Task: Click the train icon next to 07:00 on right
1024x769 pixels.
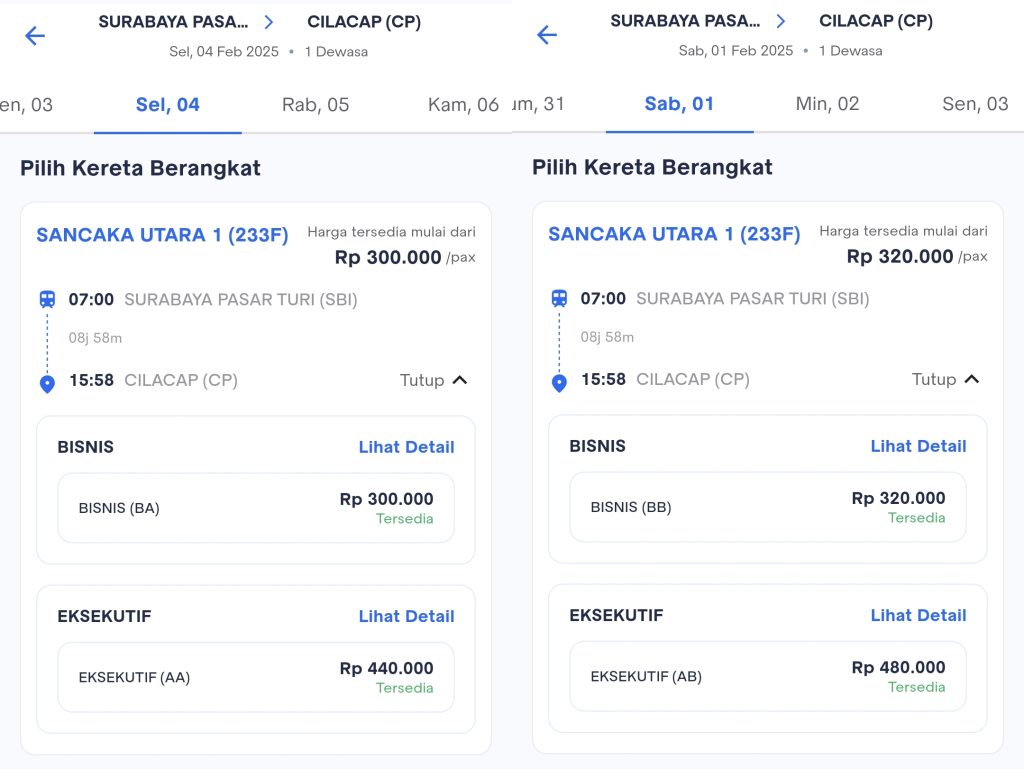Action: click(559, 298)
